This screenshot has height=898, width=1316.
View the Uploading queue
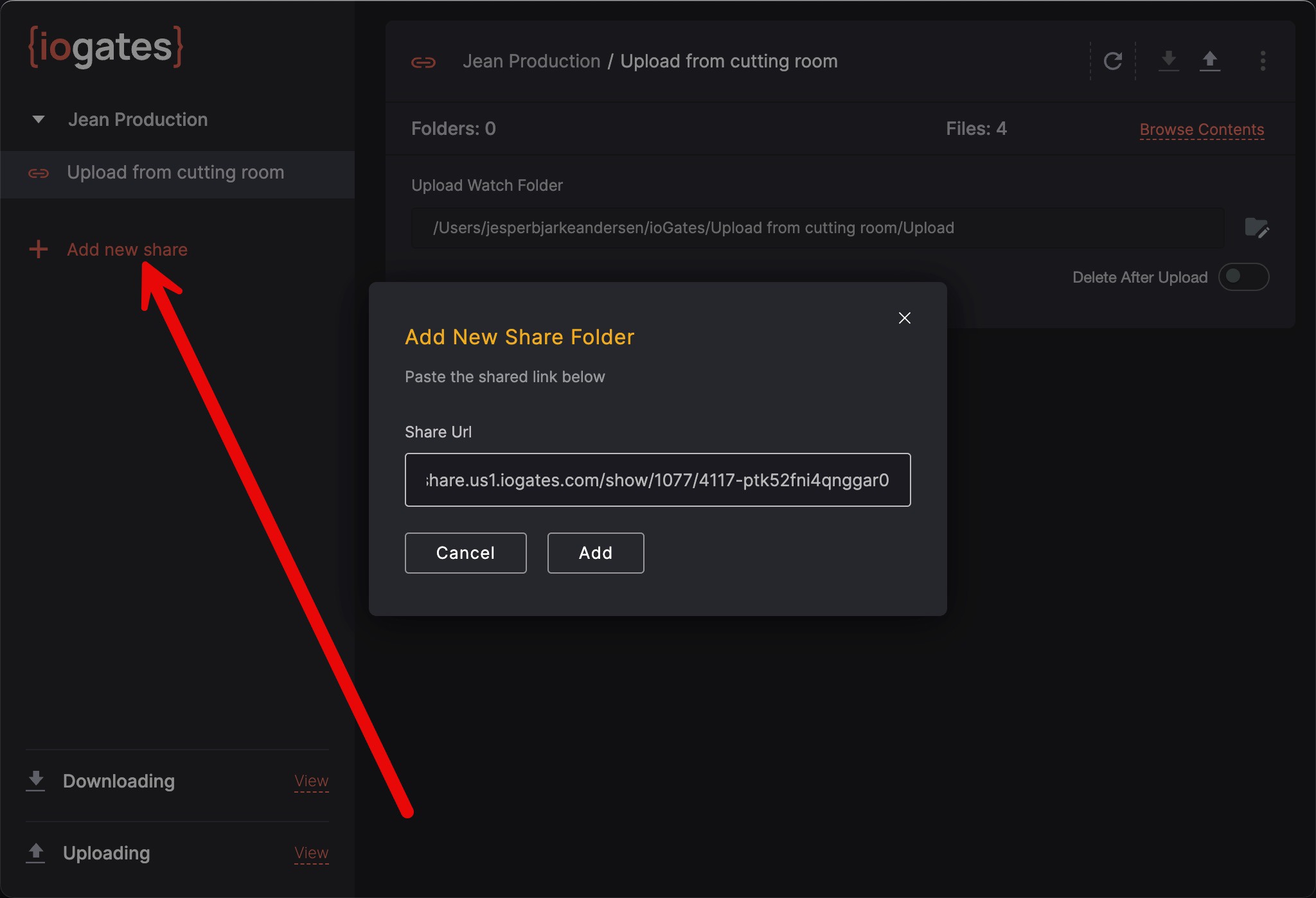(311, 853)
